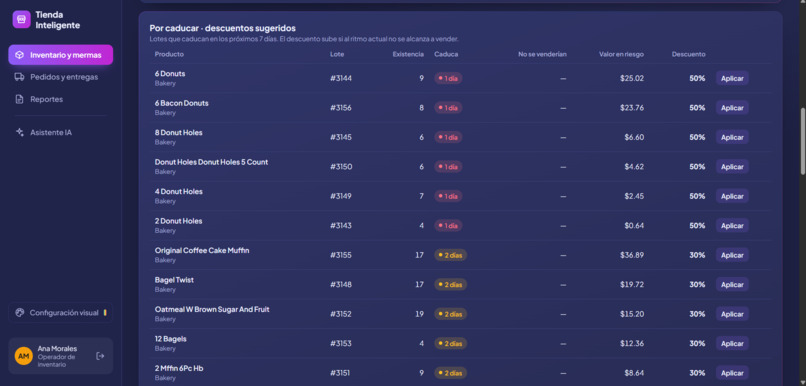Click the logout icon next to Ana Morales
806x386 pixels.
point(100,356)
